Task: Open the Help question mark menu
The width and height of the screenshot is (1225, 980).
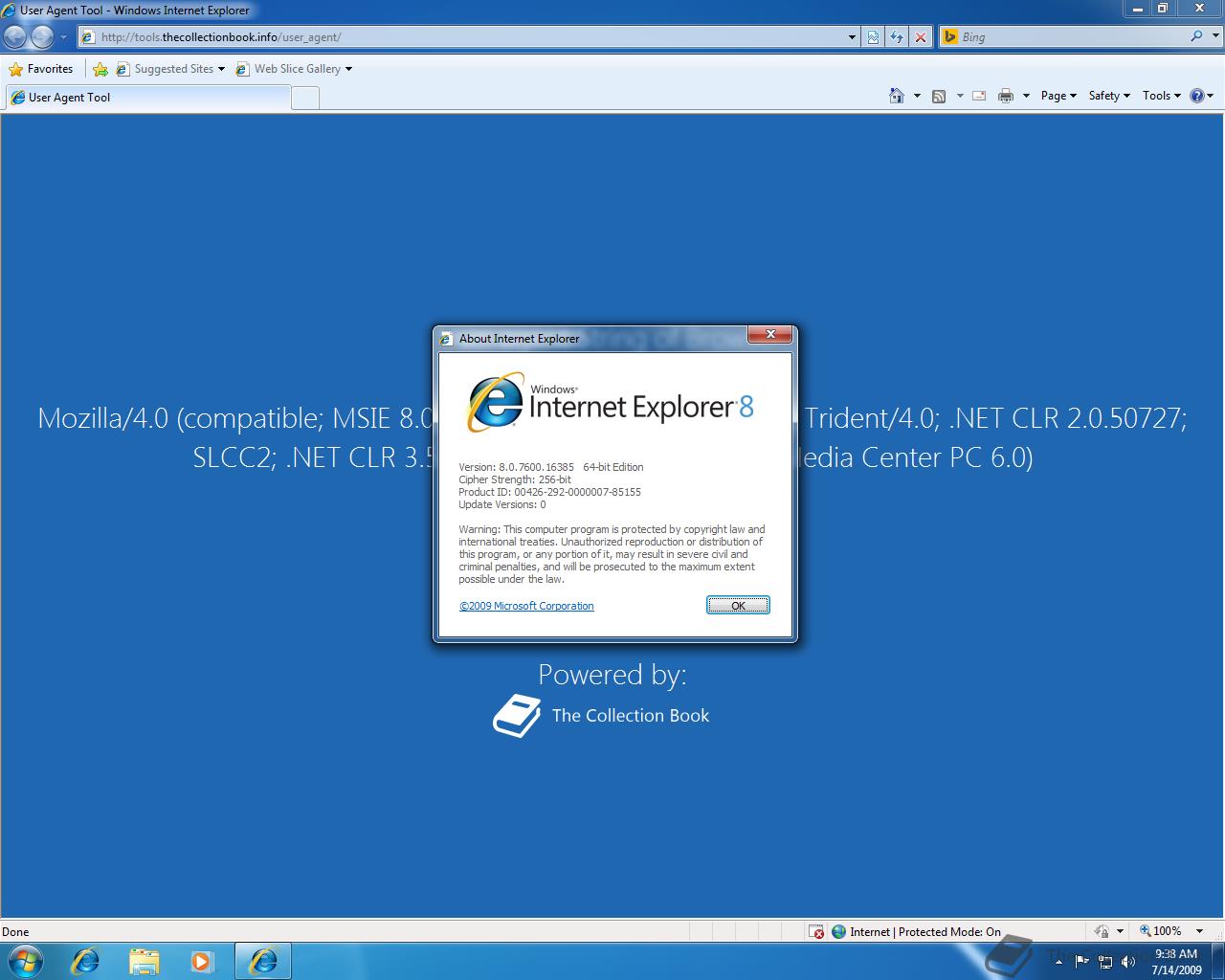Action: pos(1201,96)
